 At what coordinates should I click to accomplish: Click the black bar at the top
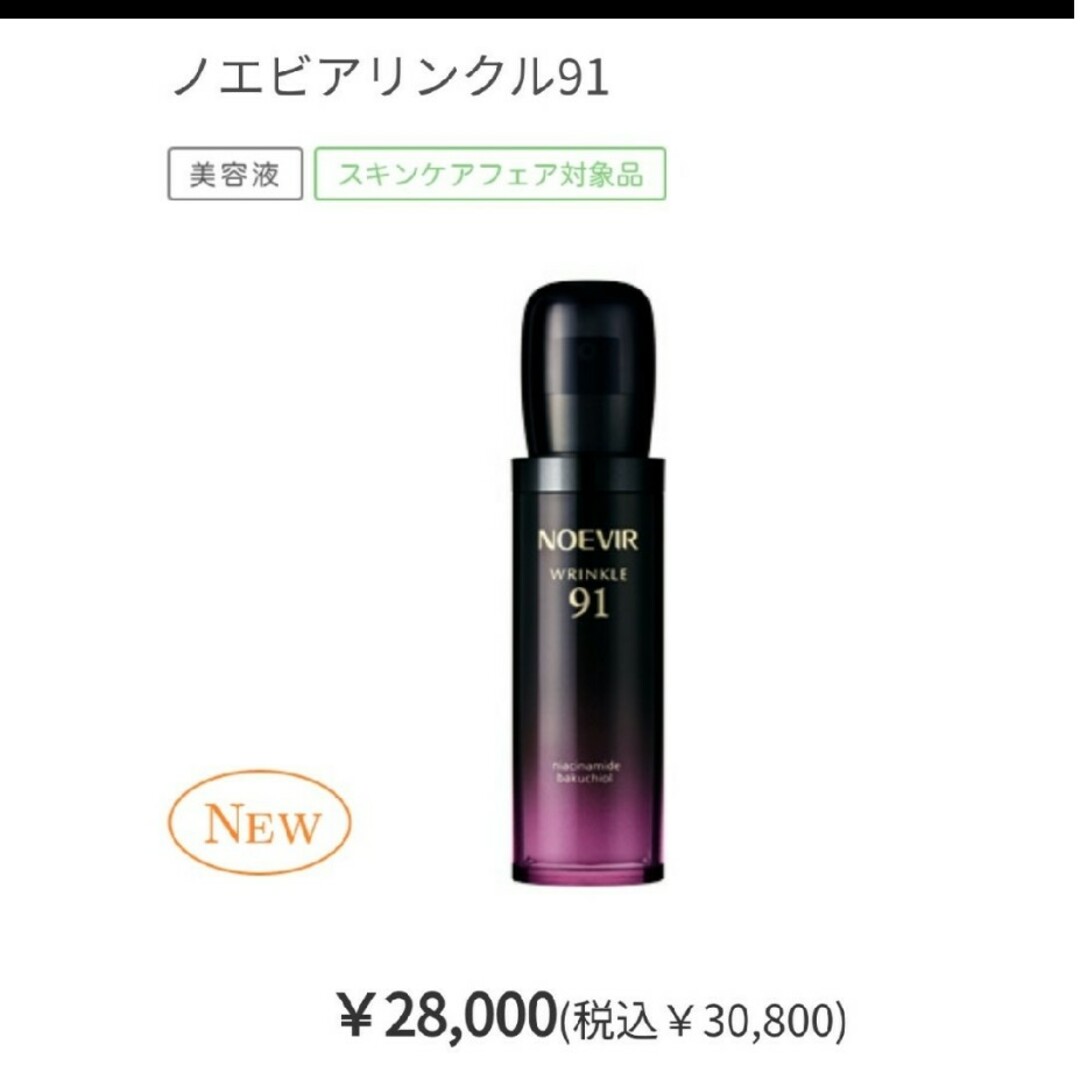[540, 9]
